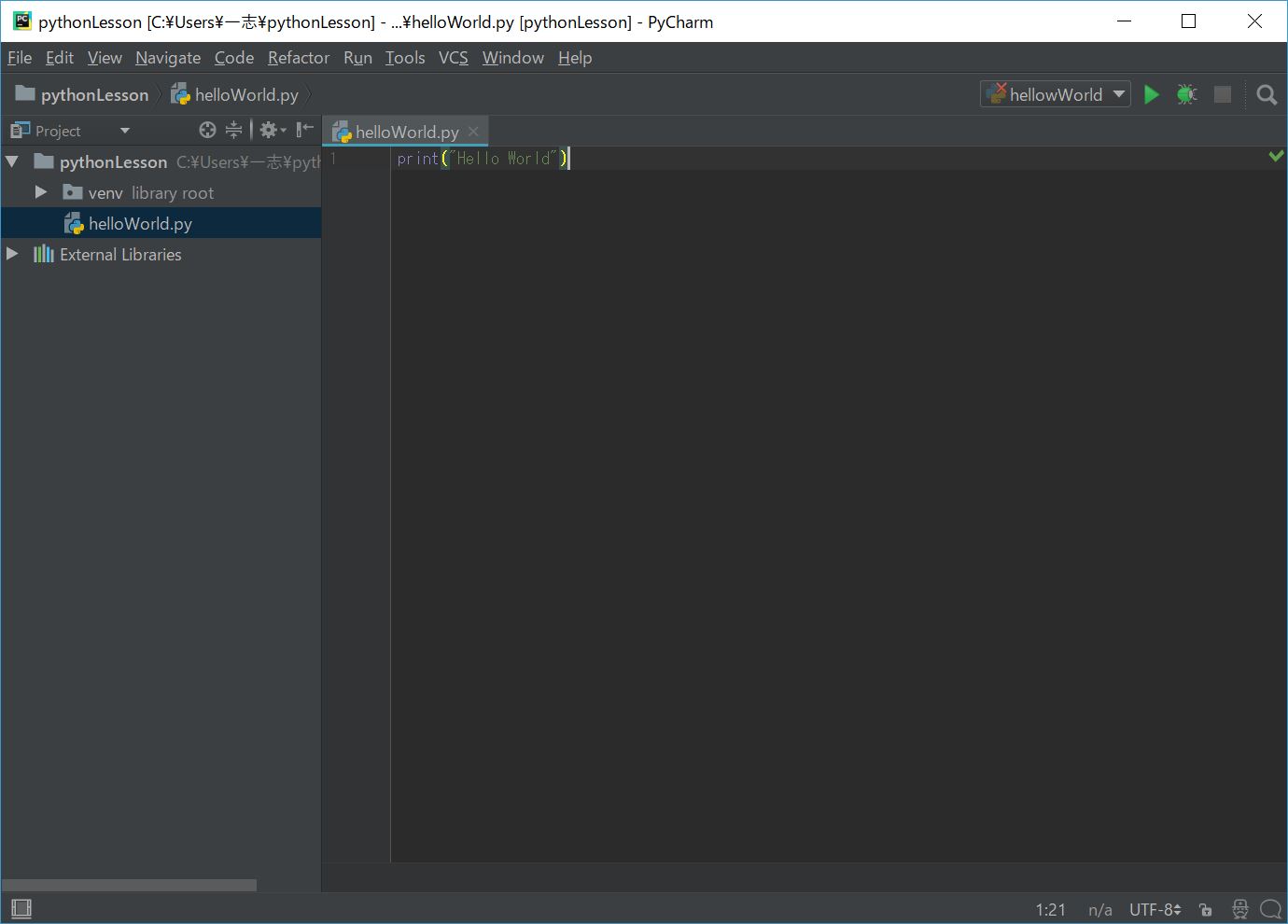Screen dimensions: 1288x924
Task: Click the n/a line separator status entry
Action: point(1100,909)
